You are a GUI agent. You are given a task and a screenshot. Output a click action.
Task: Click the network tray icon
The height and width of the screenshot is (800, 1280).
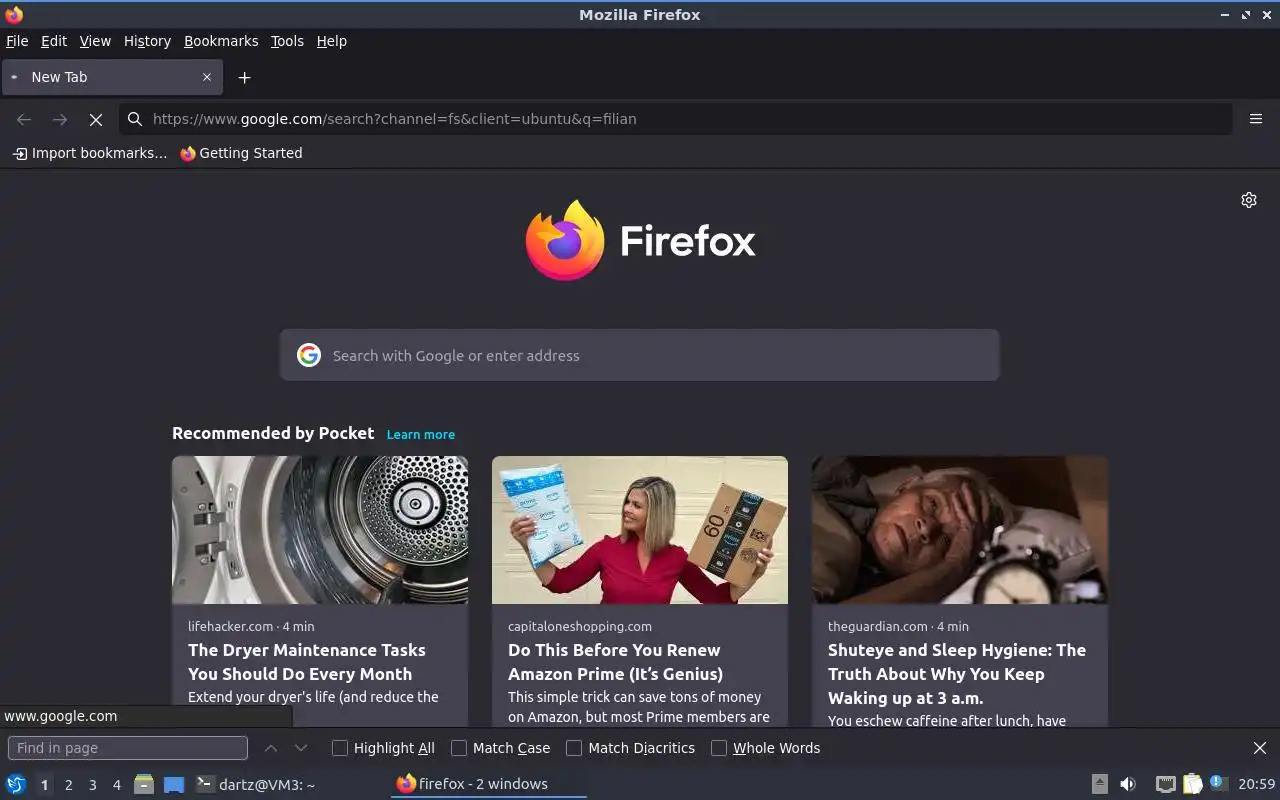click(x=1165, y=784)
